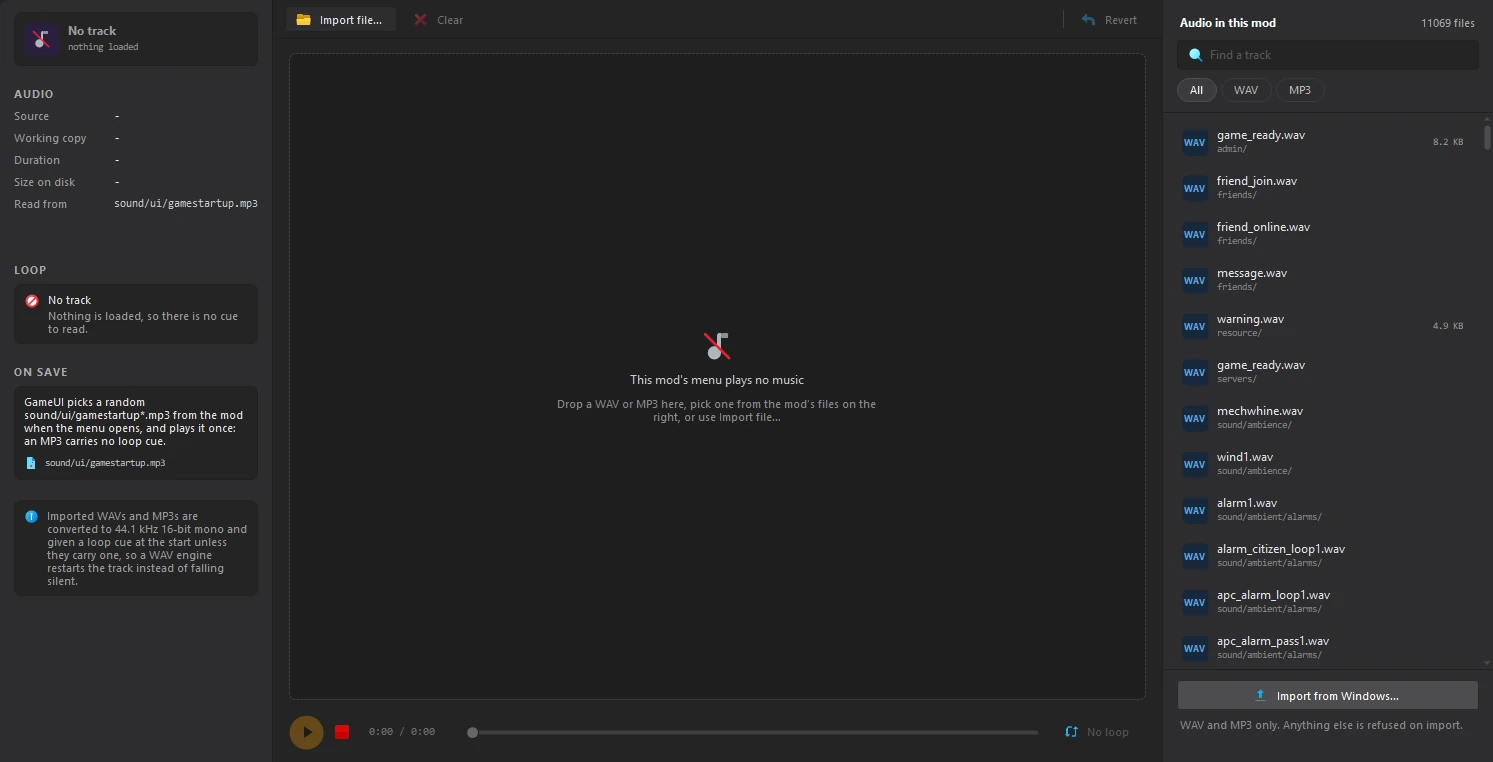
Task: Focus the Find a track search field
Action: (1328, 55)
